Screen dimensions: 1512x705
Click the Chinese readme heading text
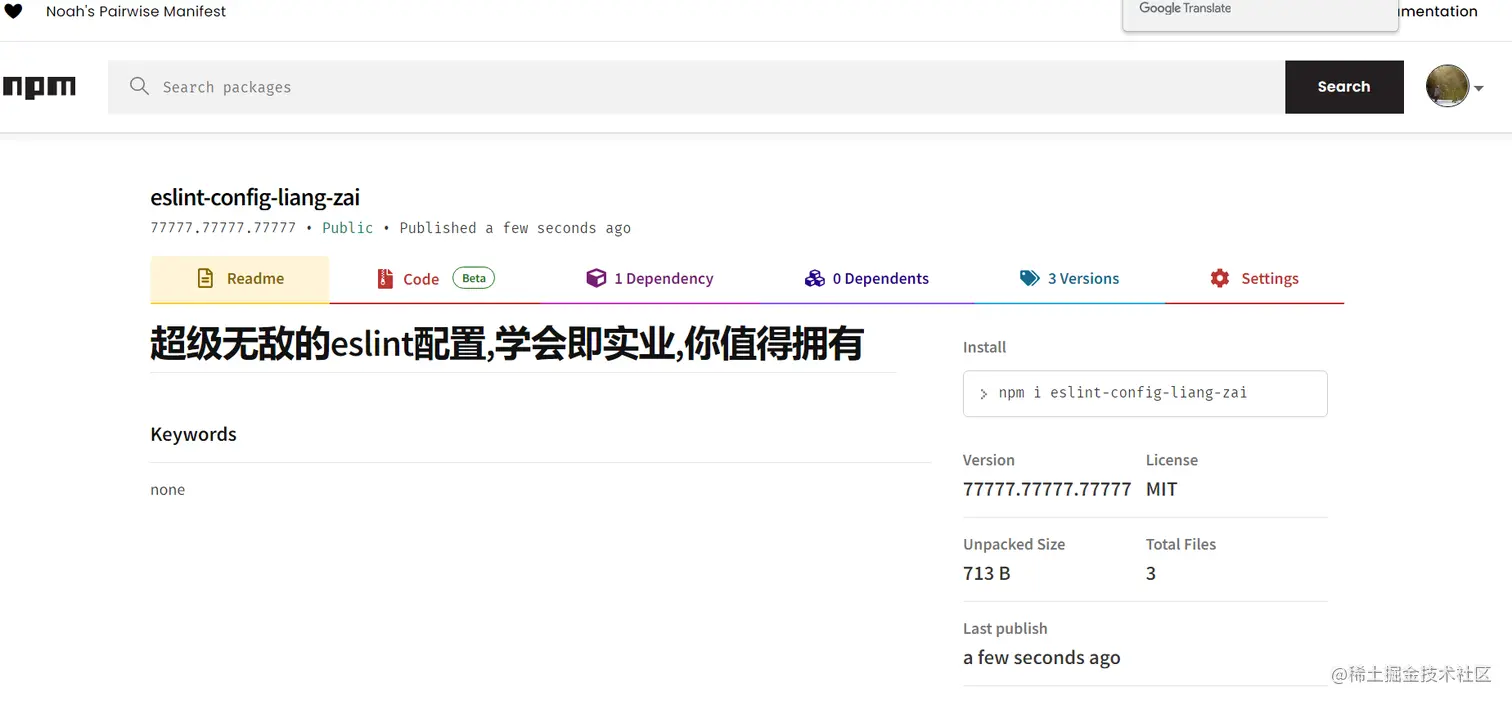pyautogui.click(x=506, y=344)
